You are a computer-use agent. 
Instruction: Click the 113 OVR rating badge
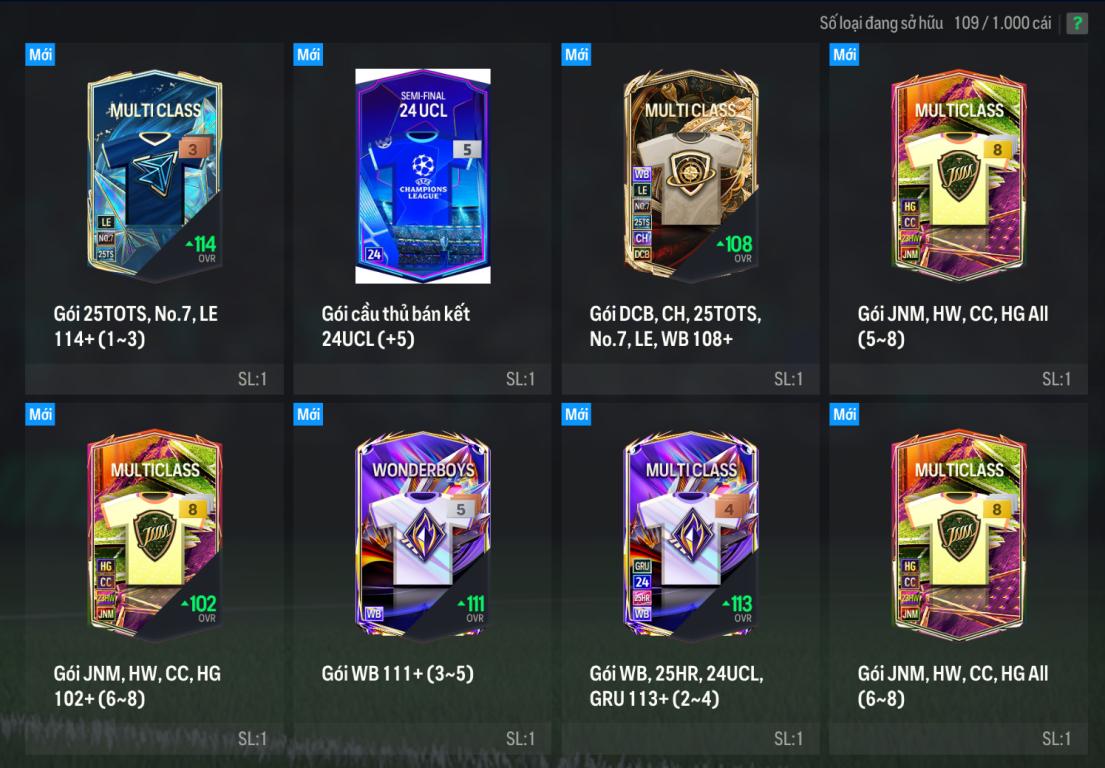[x=738, y=609]
